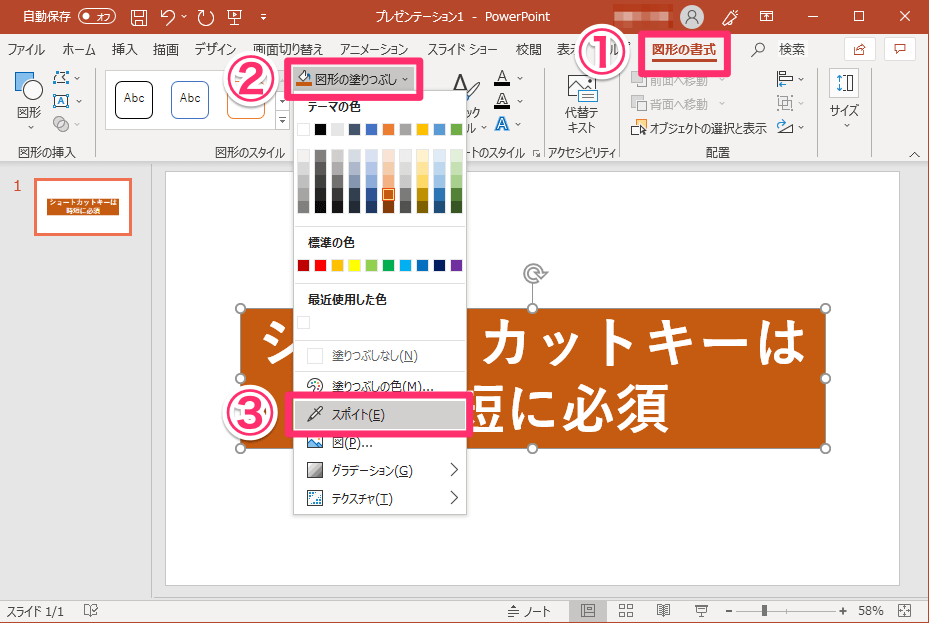Toggle the 自動保存 autosave switch

point(97,17)
